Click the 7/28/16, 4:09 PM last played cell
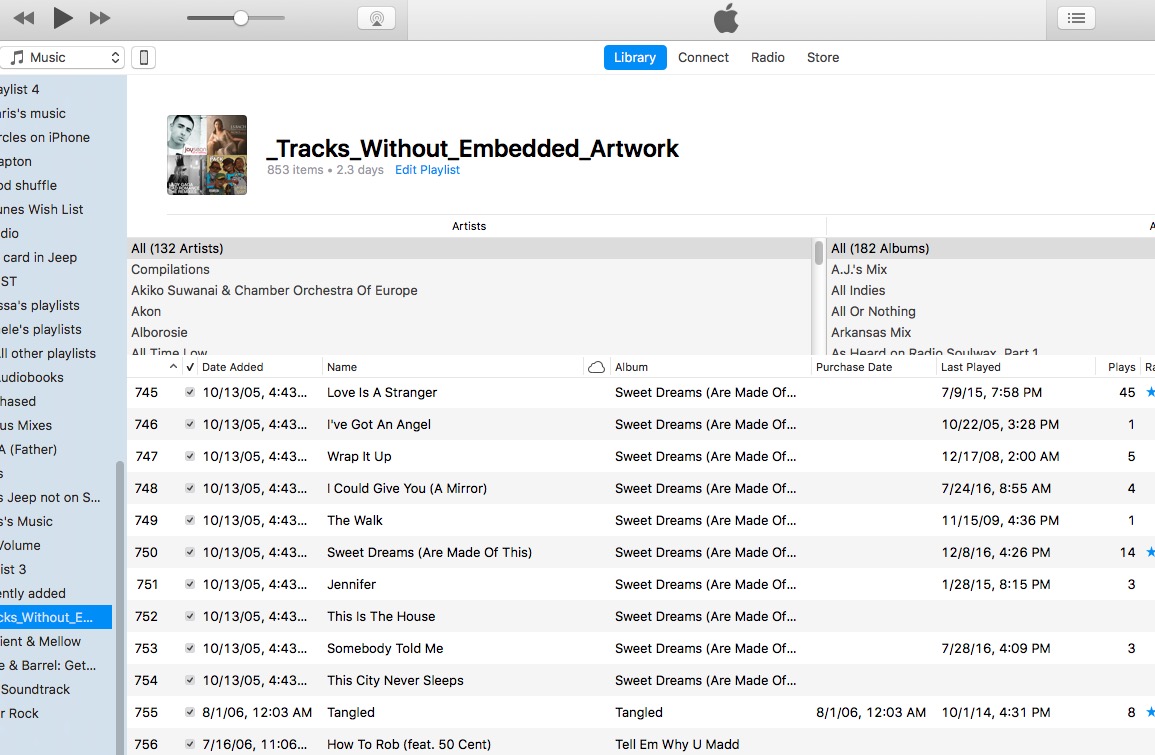Image resolution: width=1155 pixels, height=755 pixels. (995, 648)
